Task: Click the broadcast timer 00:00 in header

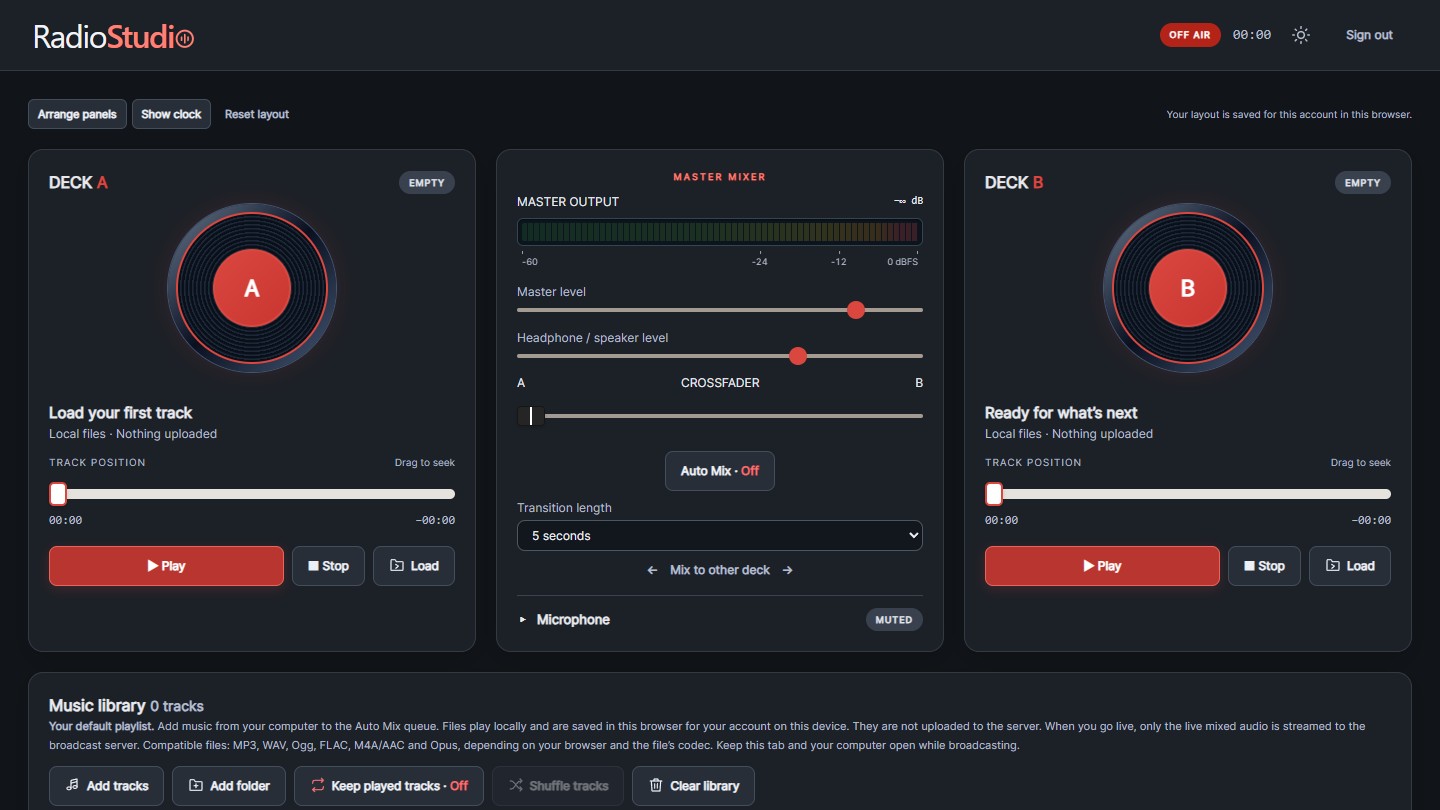Action: point(1252,35)
